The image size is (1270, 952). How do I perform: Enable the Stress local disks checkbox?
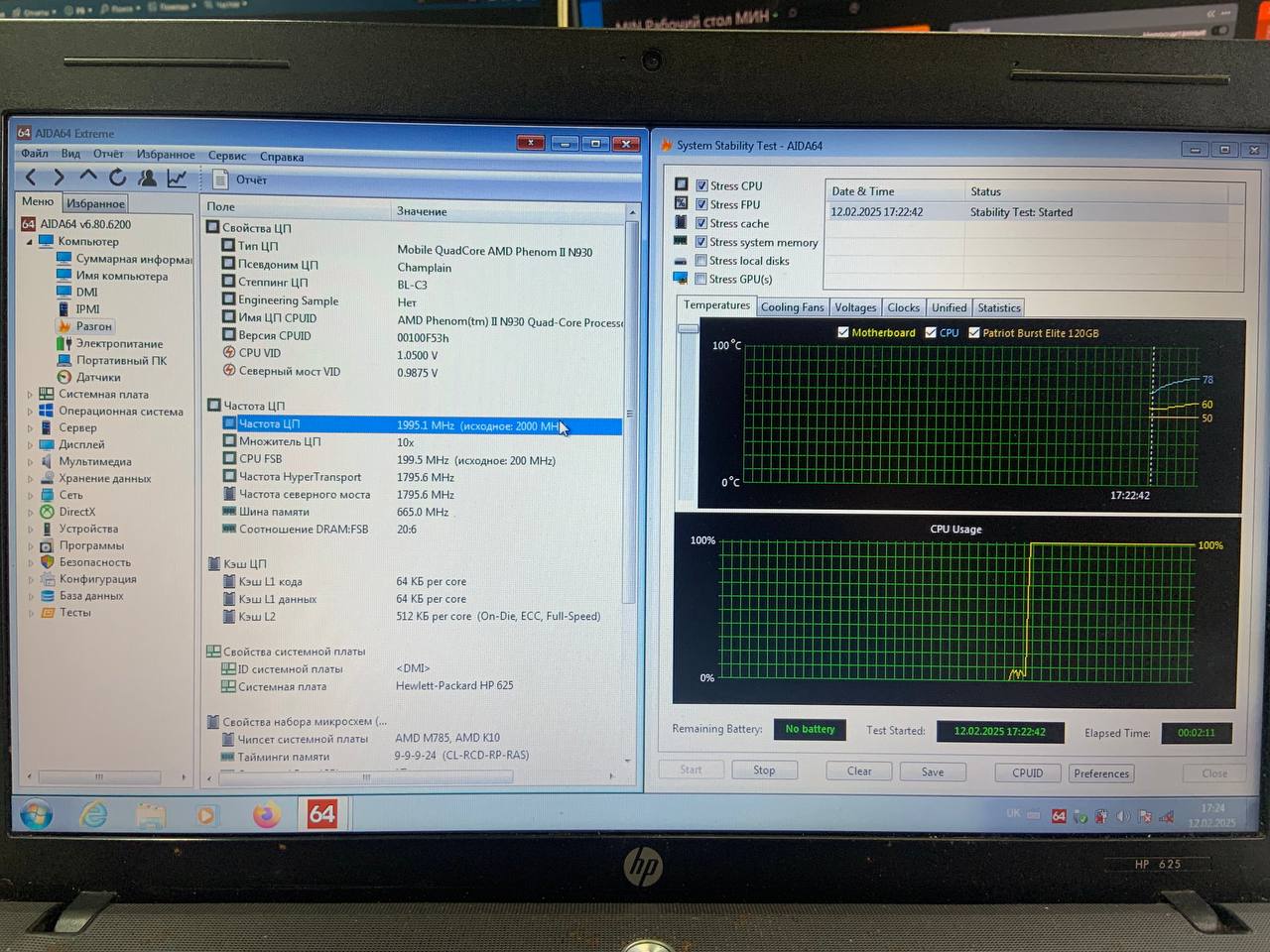[701, 261]
